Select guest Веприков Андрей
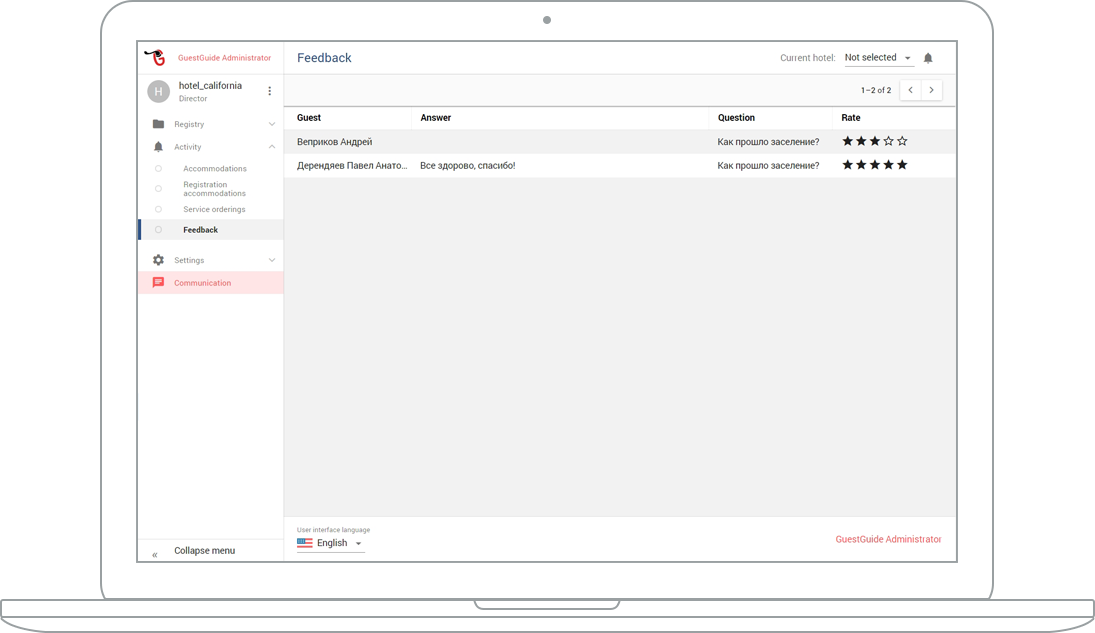The height and width of the screenshot is (633, 1095). click(x=335, y=142)
